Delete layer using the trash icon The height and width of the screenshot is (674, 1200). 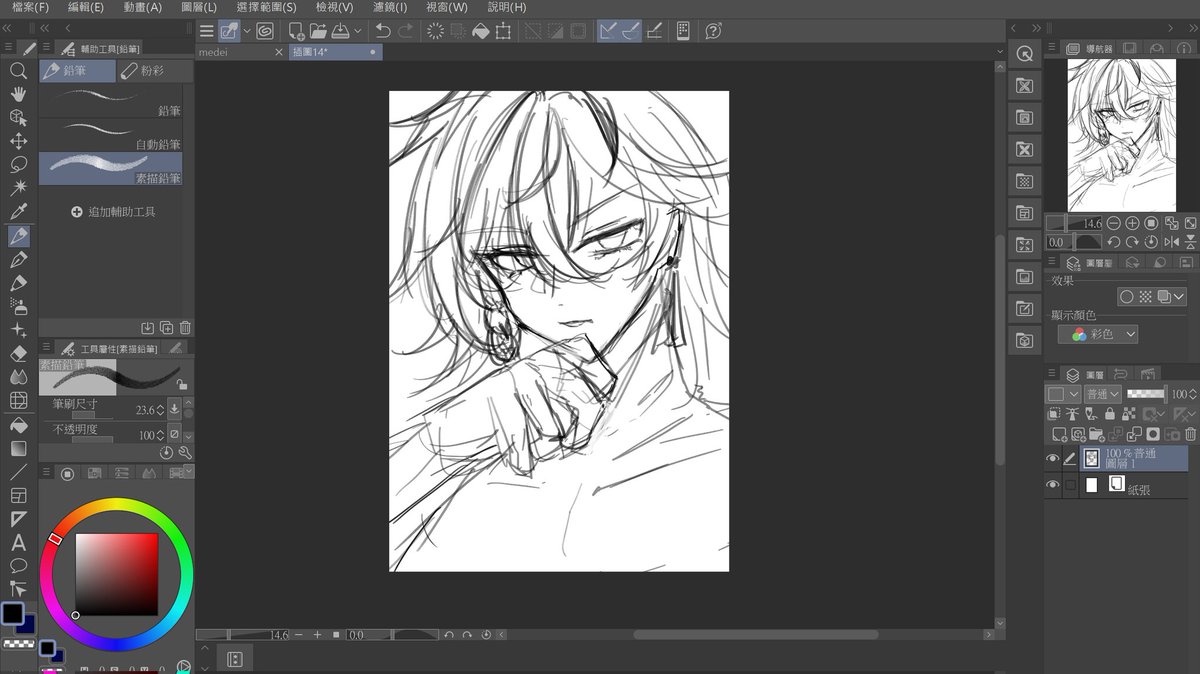click(1190, 434)
